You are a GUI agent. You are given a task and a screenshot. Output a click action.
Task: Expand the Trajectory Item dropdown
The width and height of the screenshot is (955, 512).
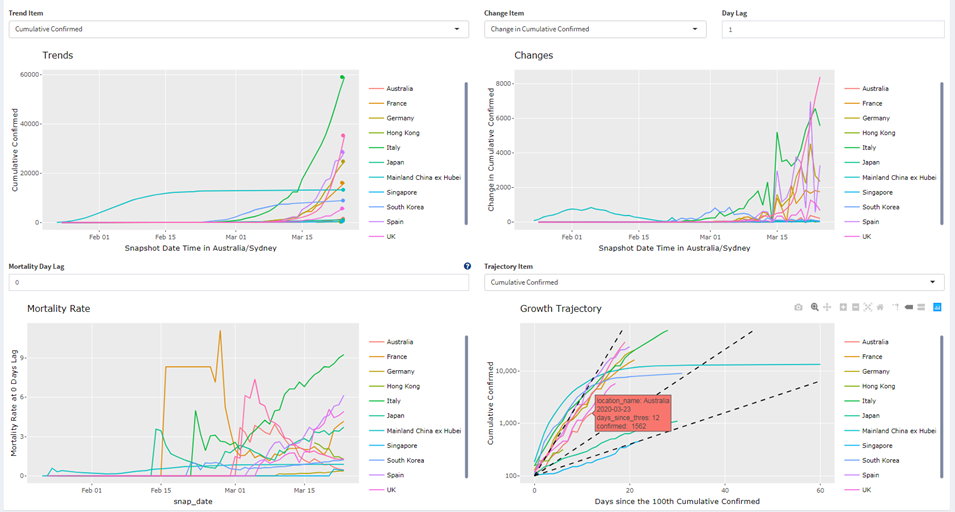[714, 283]
